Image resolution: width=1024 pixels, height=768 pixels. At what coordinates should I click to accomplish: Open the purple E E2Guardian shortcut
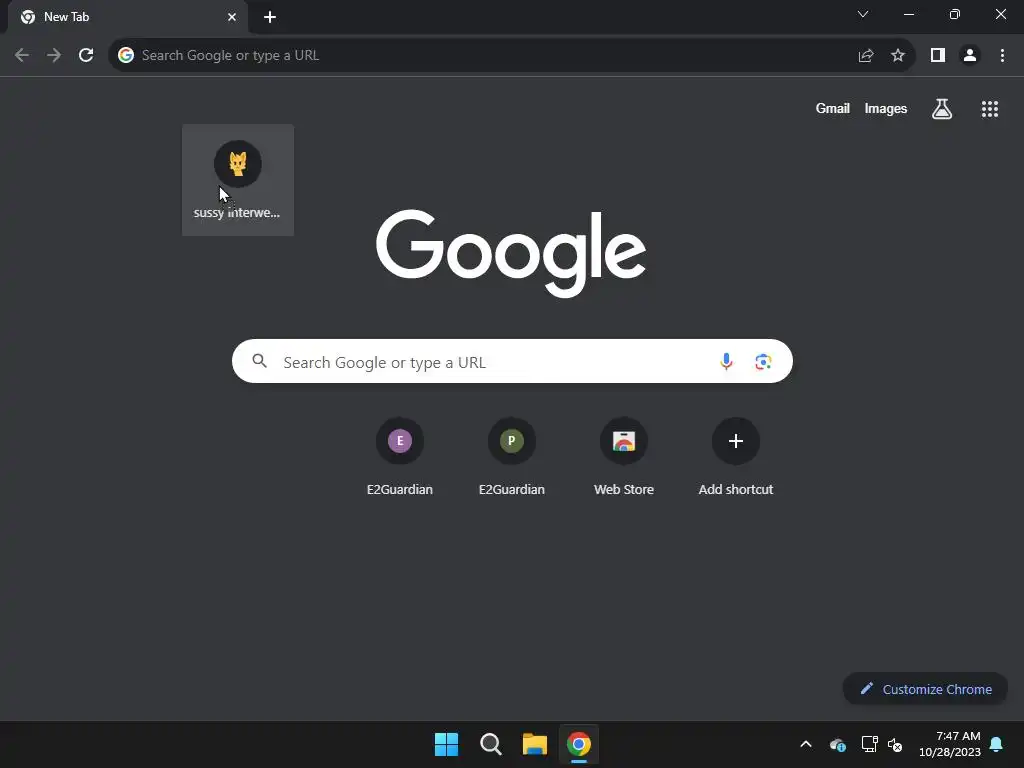point(400,441)
